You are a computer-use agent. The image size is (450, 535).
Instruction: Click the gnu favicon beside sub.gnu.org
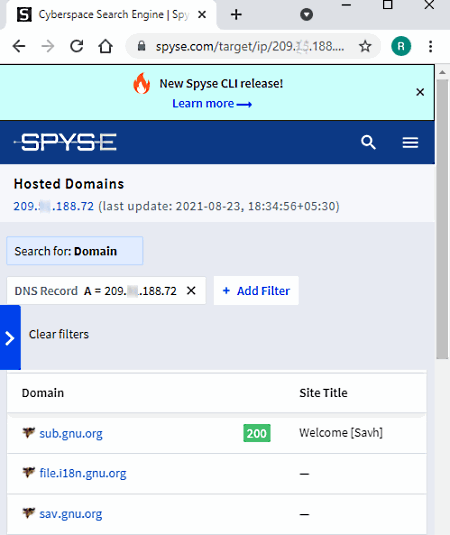[x=29, y=433]
